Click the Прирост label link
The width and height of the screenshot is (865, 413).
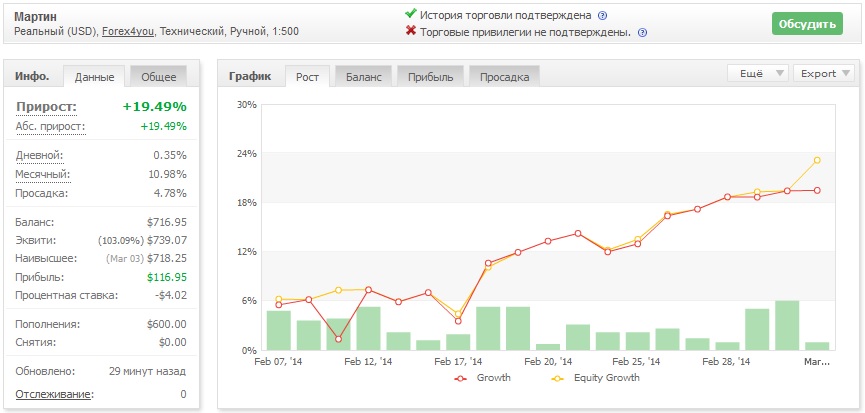(x=46, y=107)
